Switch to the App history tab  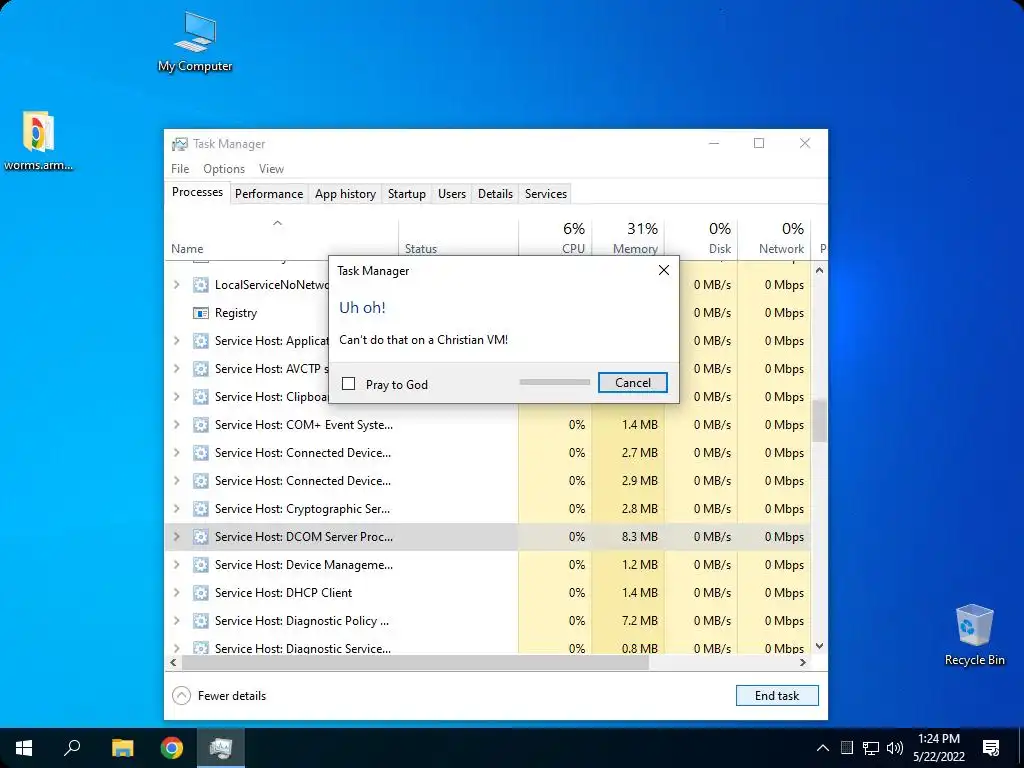click(x=345, y=194)
